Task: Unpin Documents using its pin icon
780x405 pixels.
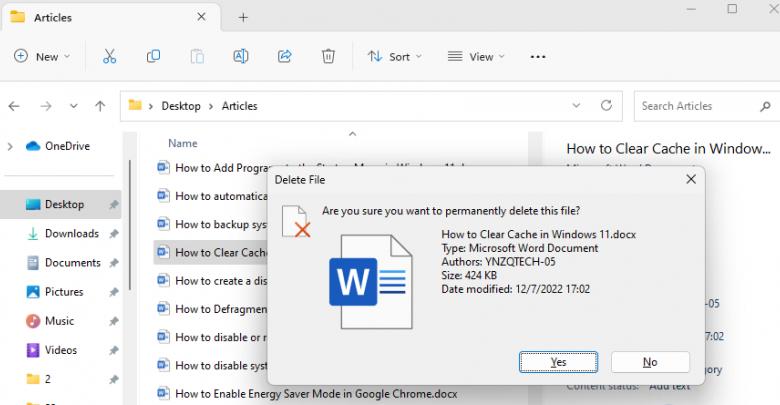Action: point(114,263)
